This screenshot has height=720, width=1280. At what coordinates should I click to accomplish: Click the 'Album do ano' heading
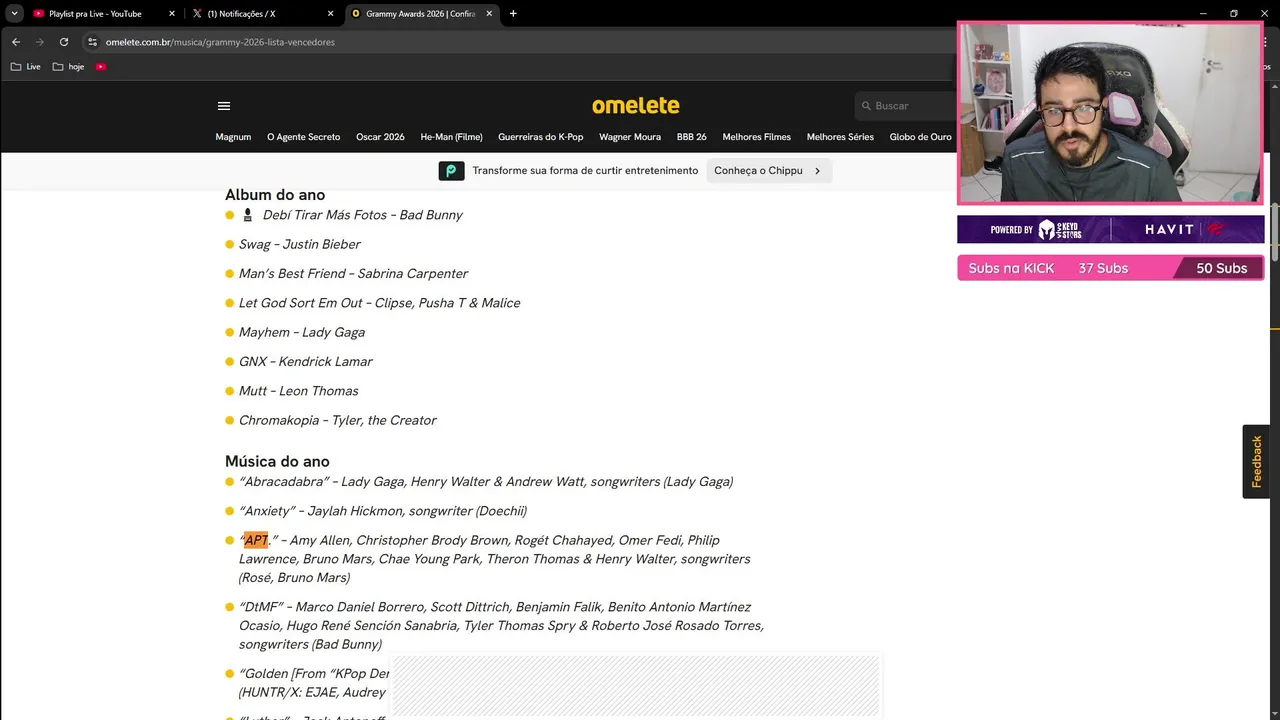pyautogui.click(x=275, y=195)
